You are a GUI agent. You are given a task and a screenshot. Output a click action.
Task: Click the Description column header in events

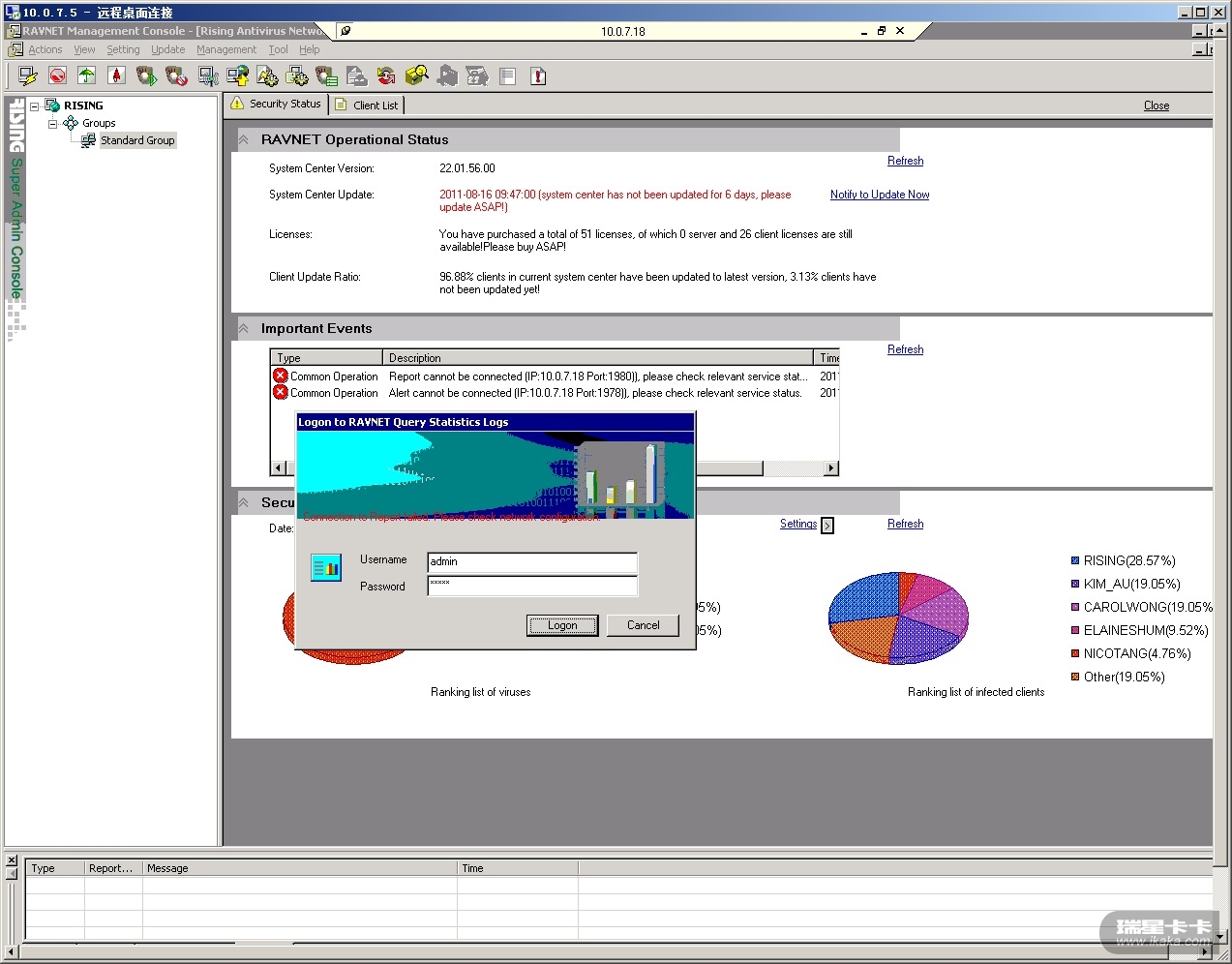click(598, 358)
